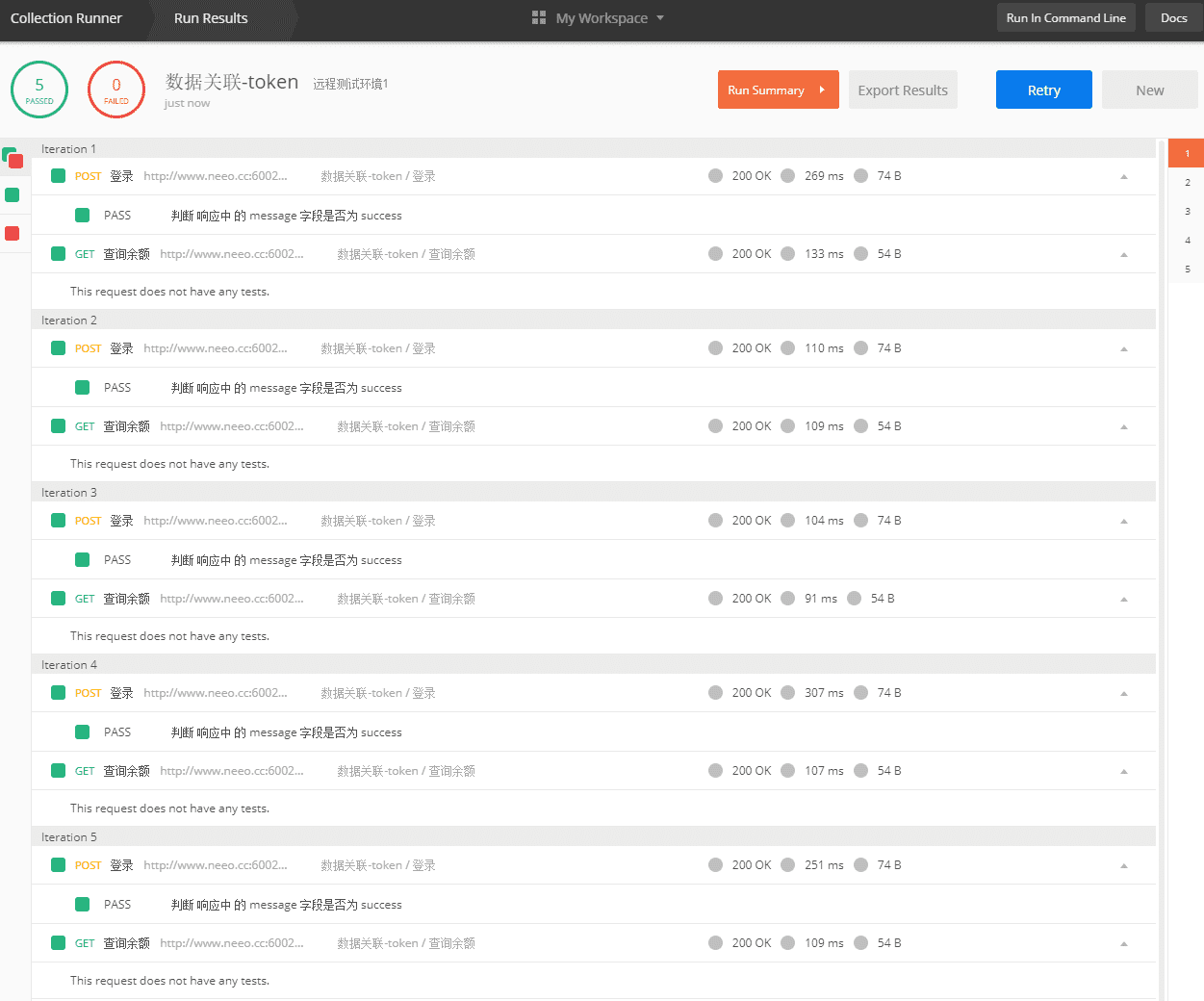This screenshot has width=1204, height=1001.
Task: Click the vertical scrollbar of results list
Action: point(1162,570)
